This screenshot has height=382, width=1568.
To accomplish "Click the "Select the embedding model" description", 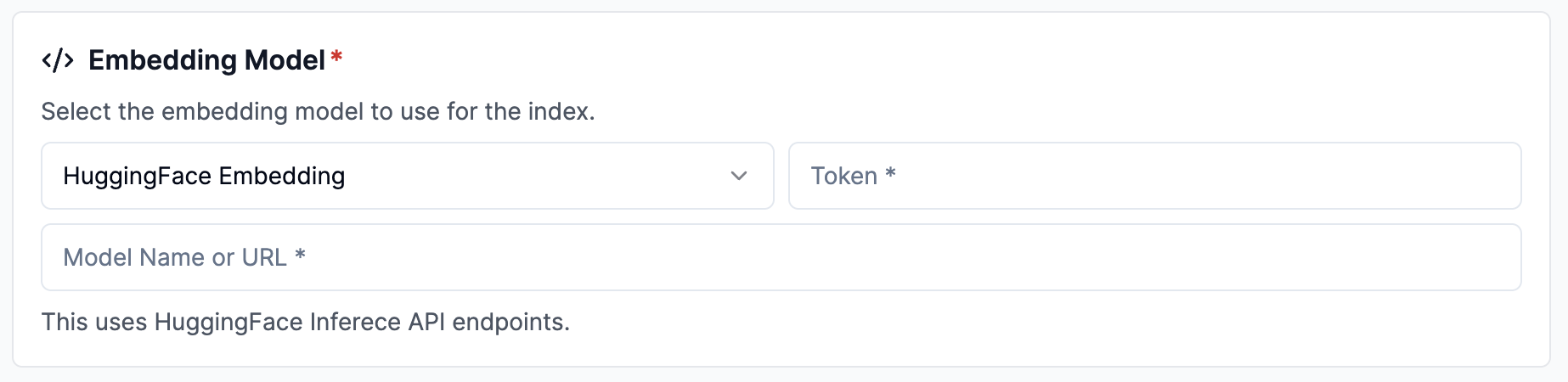I will pyautogui.click(x=318, y=111).
